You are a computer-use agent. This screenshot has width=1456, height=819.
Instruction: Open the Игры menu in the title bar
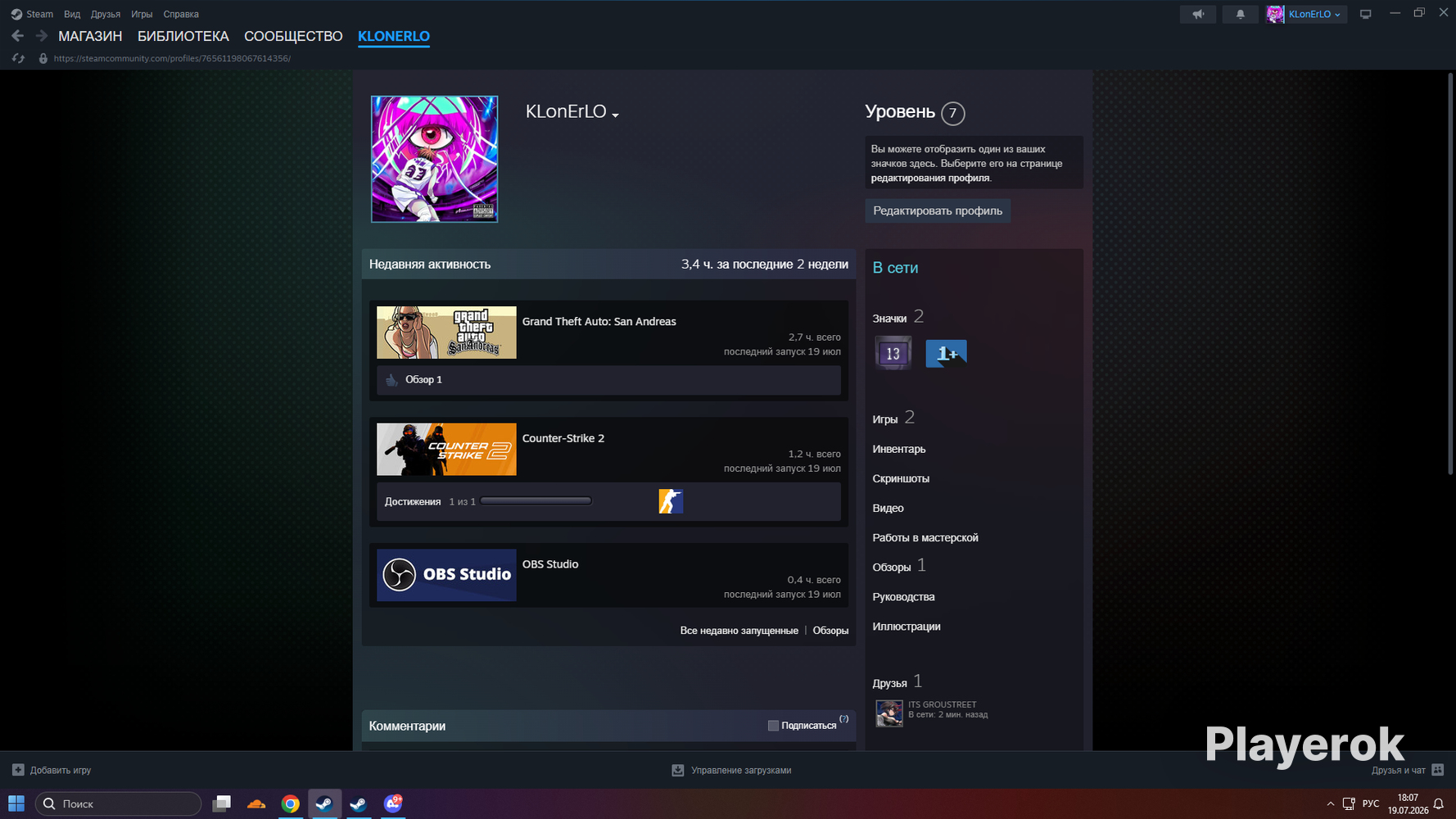[x=142, y=14]
